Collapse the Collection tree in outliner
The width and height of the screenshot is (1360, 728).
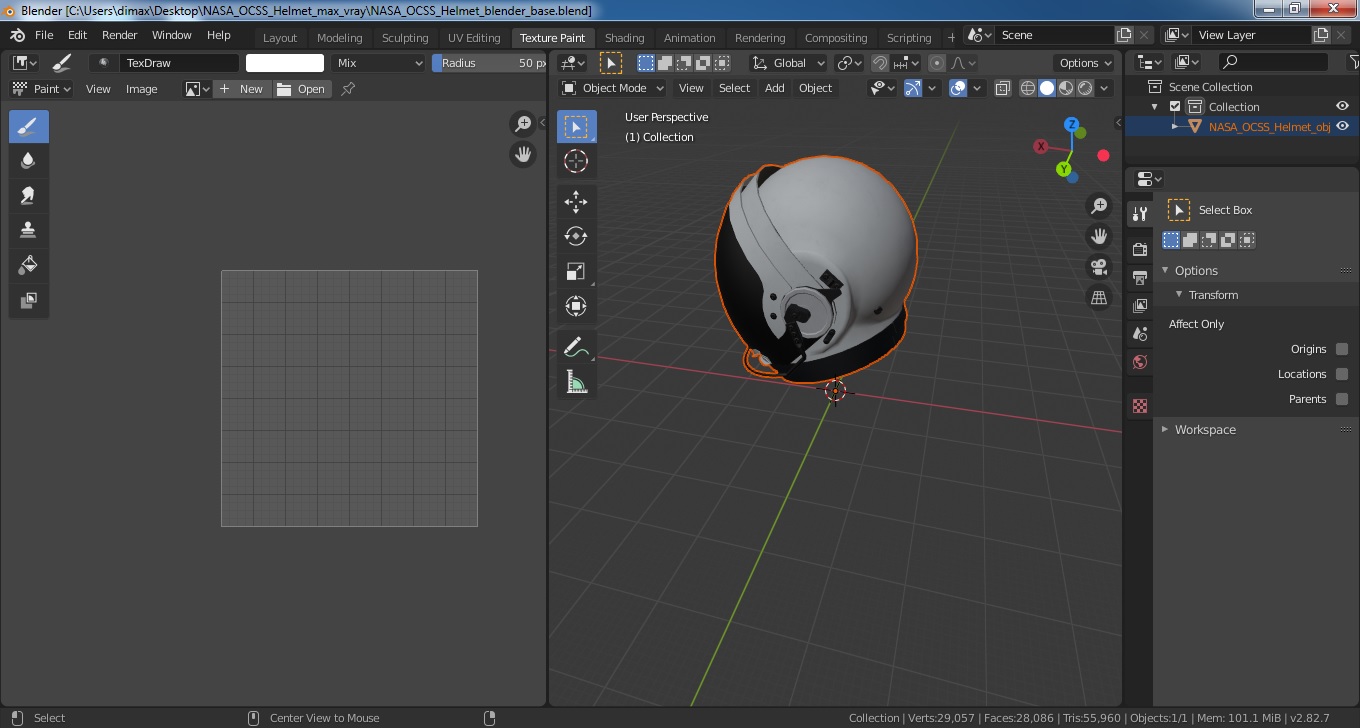click(x=1155, y=107)
